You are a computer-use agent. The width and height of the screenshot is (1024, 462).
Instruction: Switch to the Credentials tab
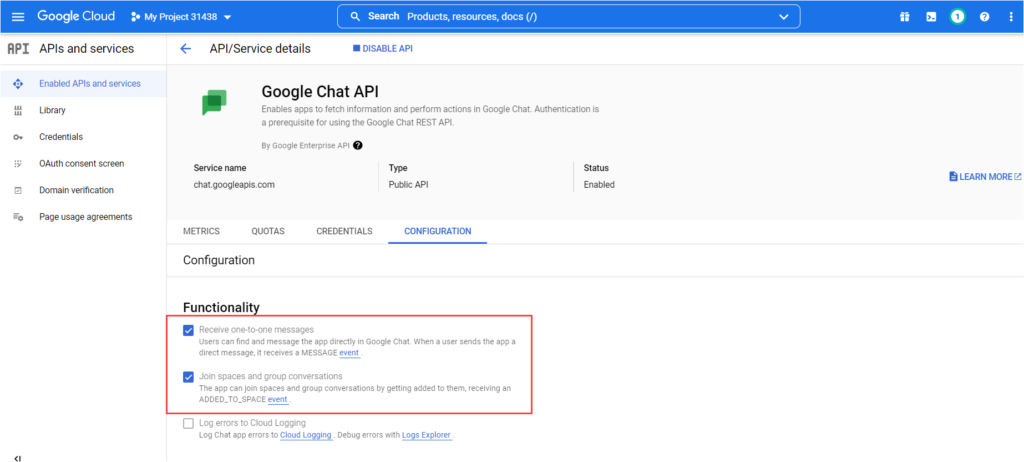344,231
